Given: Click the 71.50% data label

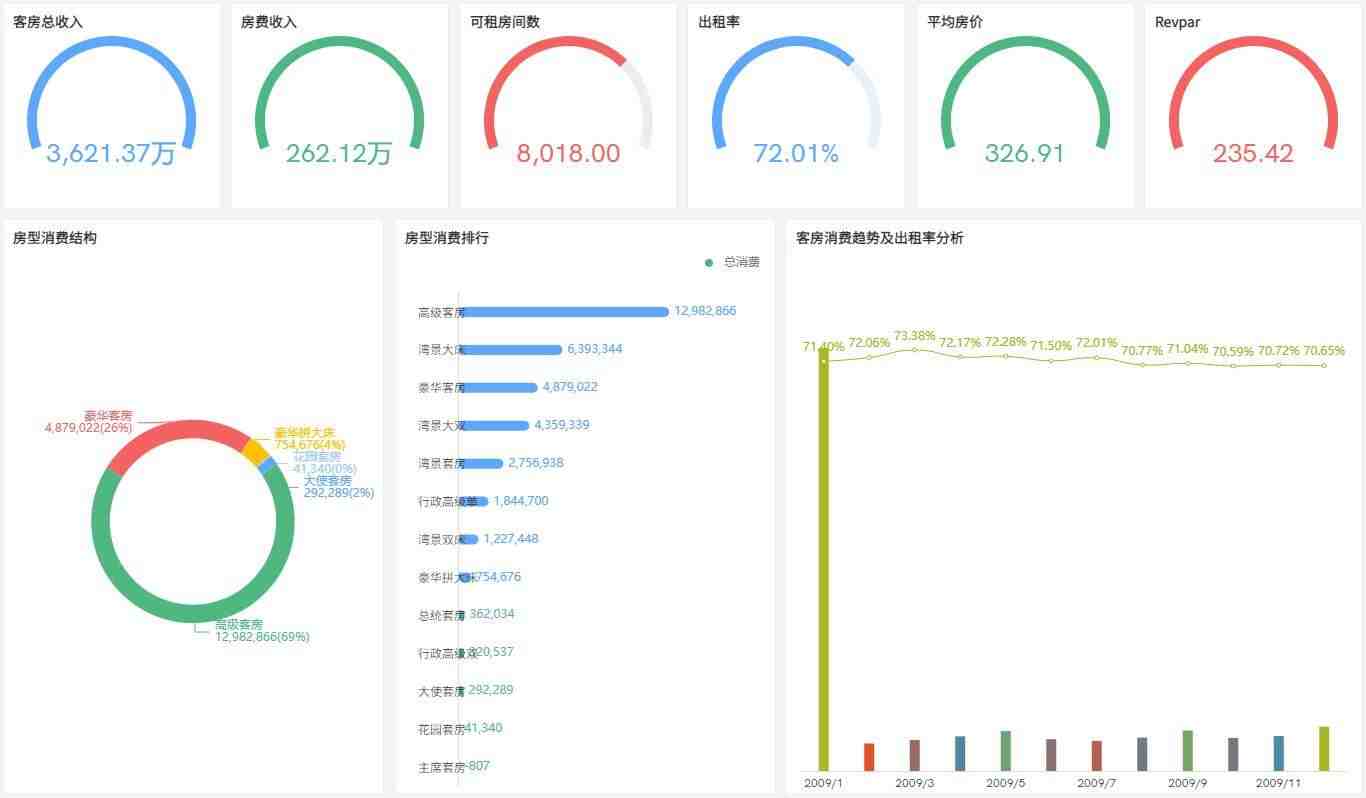Looking at the screenshot, I should pos(1051,346).
